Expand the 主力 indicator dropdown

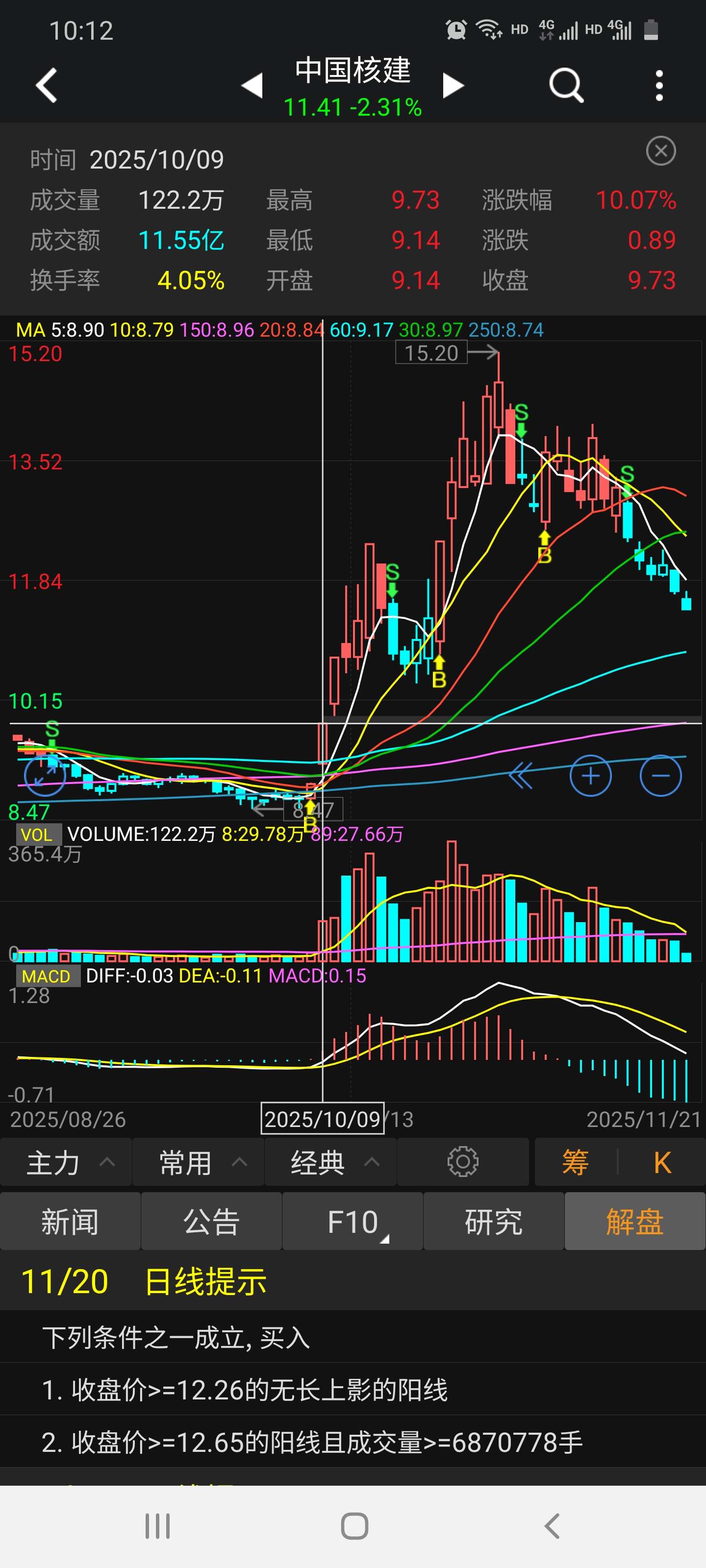(x=66, y=1162)
